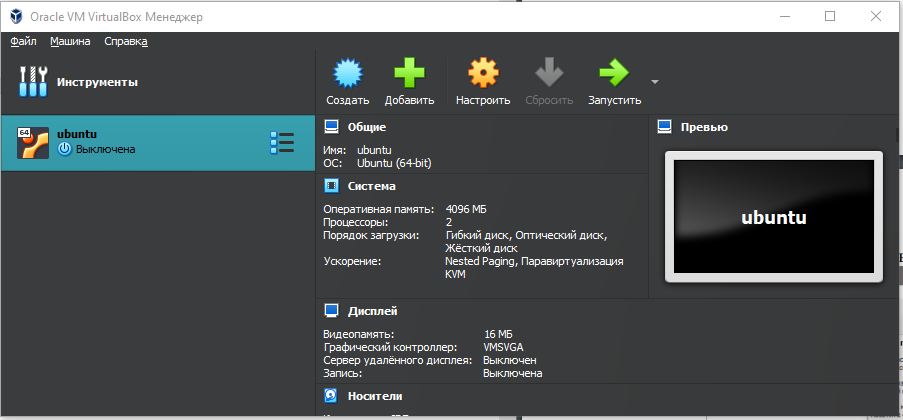Screen dimensions: 903x420
Task: Click the ubuntu VM OS icon
Action: pyautogui.click(x=33, y=143)
